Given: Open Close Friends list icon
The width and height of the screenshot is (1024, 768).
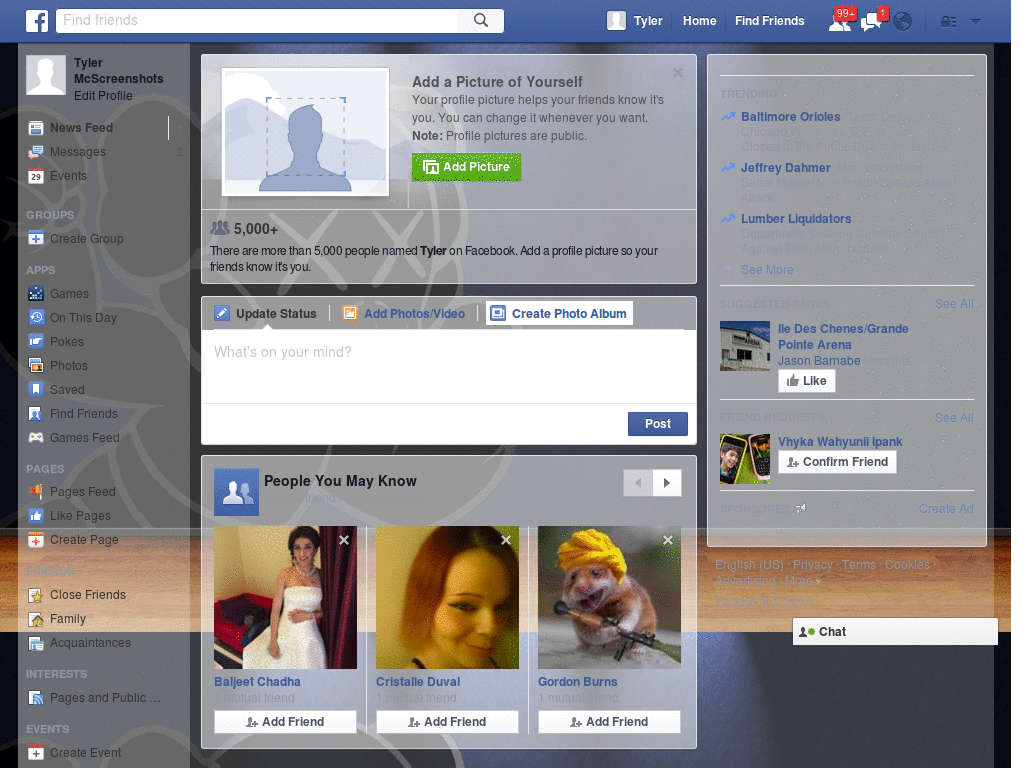Looking at the screenshot, I should click(36, 594).
